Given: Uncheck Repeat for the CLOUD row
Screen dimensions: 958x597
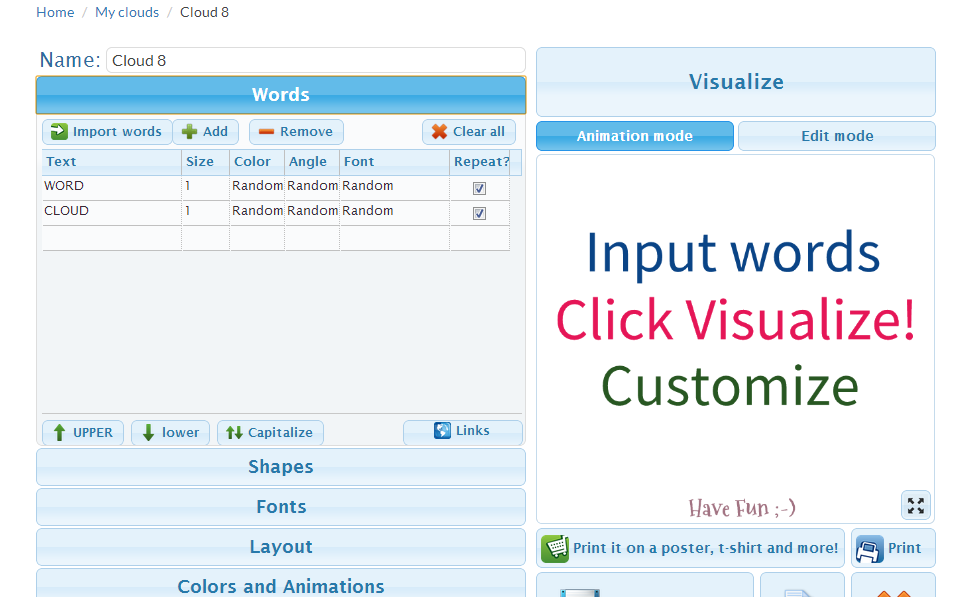Looking at the screenshot, I should tap(480, 213).
